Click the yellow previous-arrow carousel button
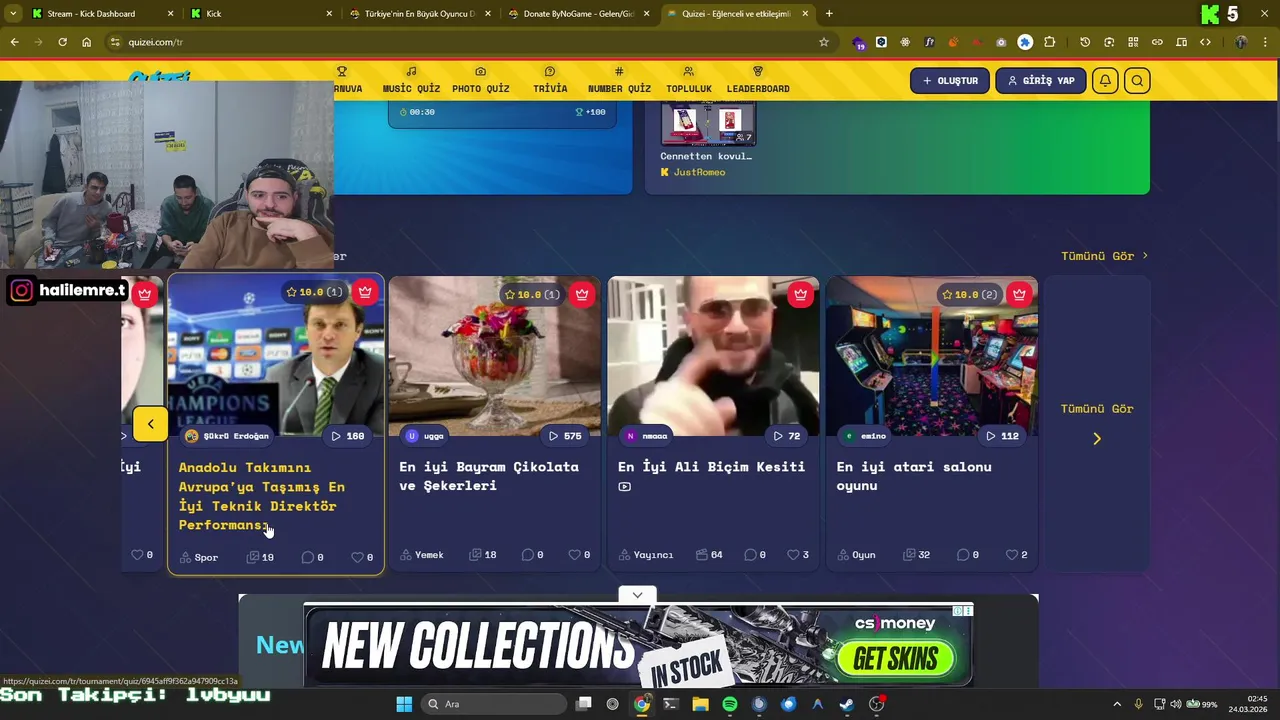The width and height of the screenshot is (1280, 720). pos(150,424)
